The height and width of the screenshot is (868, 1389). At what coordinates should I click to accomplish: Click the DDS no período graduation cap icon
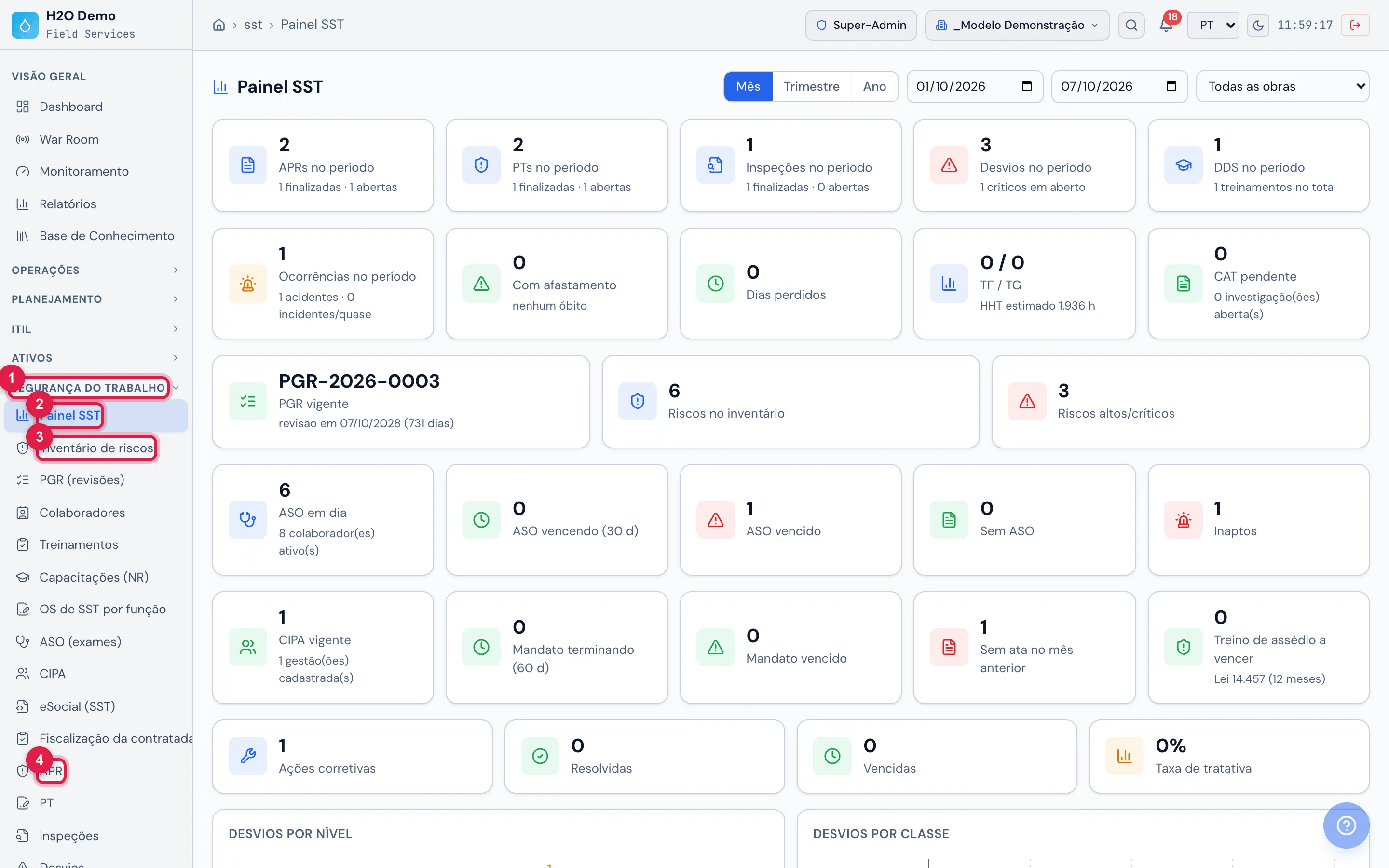pos(1183,165)
